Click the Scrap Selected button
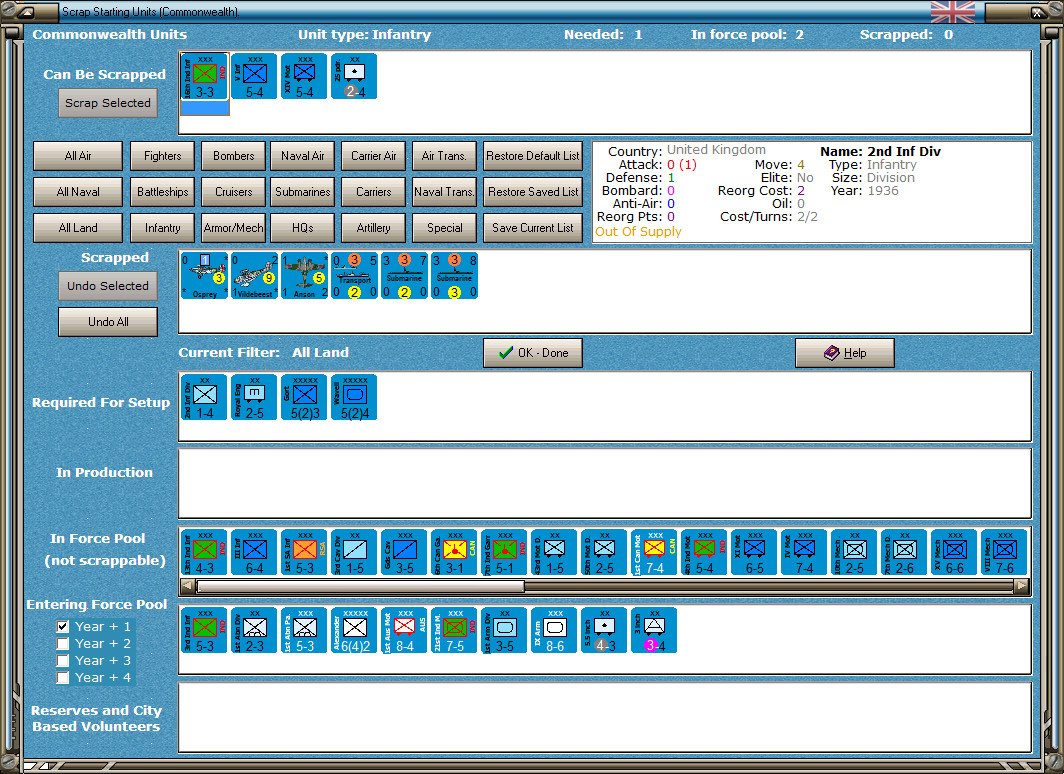This screenshot has height=774, width=1064. pyautogui.click(x=108, y=103)
